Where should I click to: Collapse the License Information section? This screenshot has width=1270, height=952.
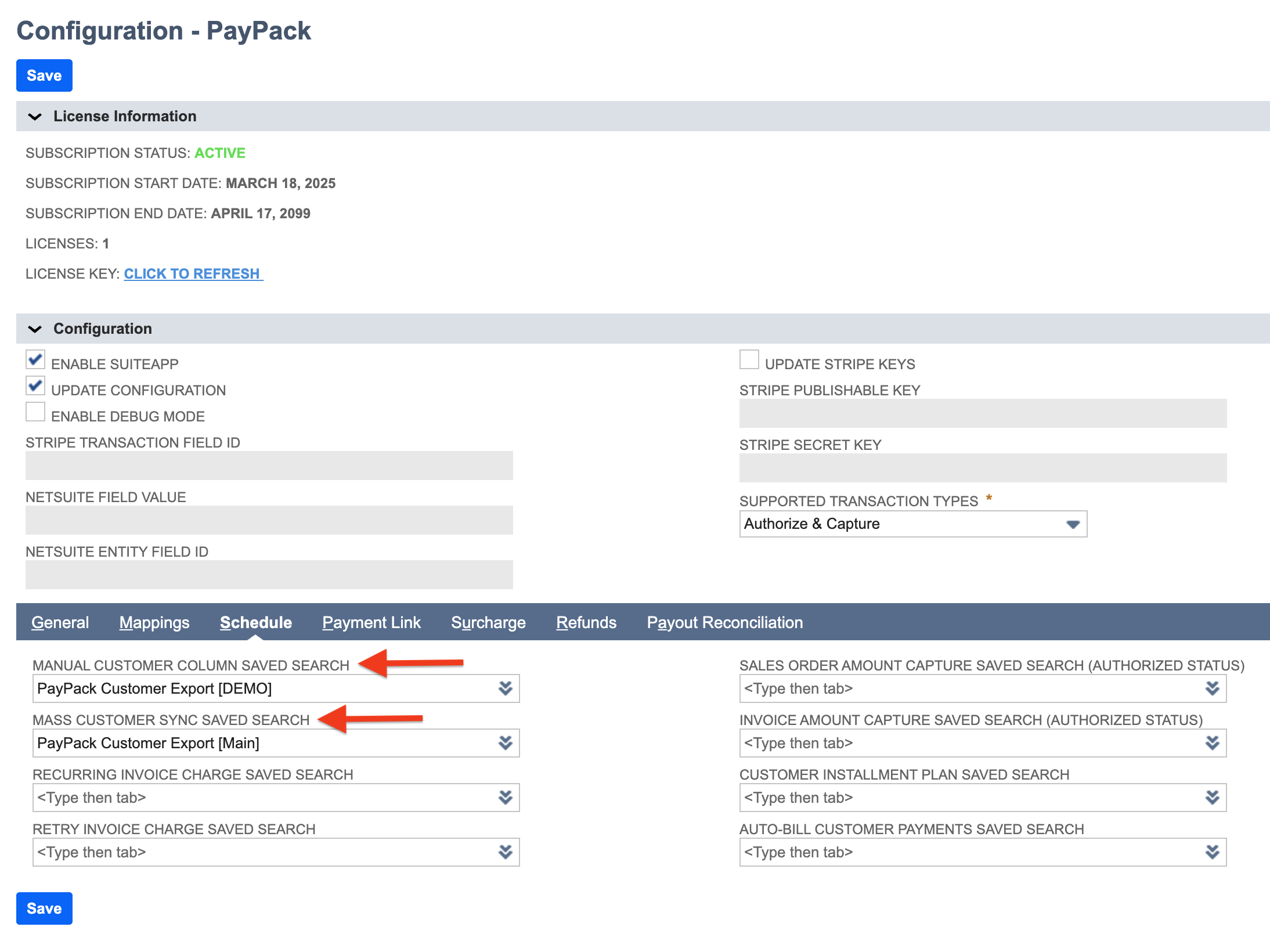click(x=35, y=117)
